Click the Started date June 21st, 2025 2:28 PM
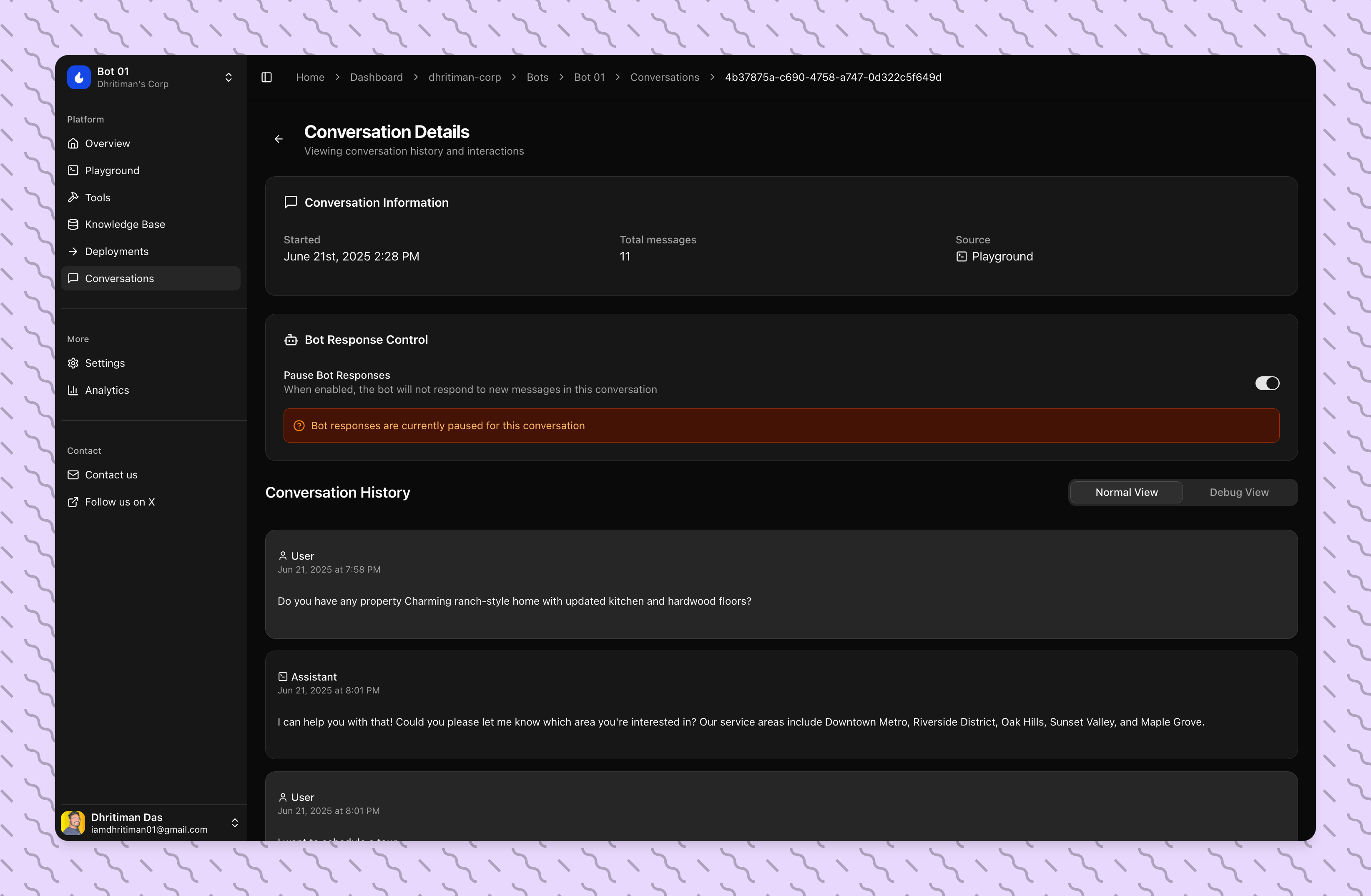Screen dimensions: 1371x896 (x=352, y=256)
